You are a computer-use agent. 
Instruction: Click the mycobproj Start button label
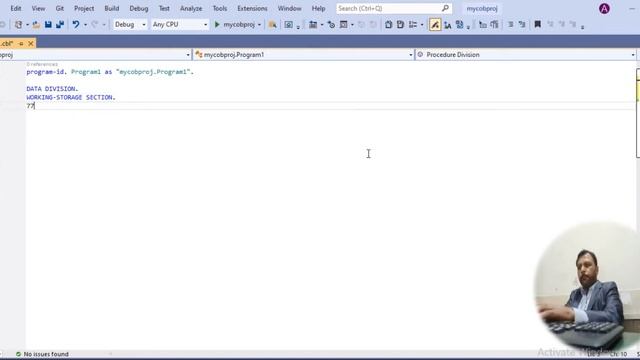[239, 25]
